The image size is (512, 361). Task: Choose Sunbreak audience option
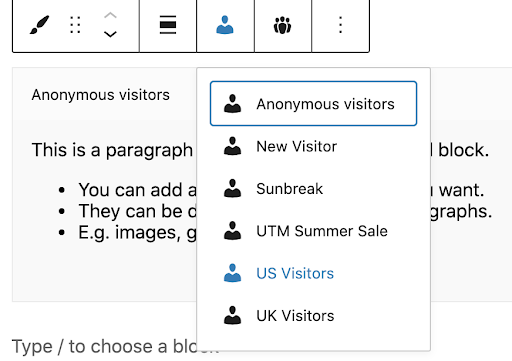313,189
